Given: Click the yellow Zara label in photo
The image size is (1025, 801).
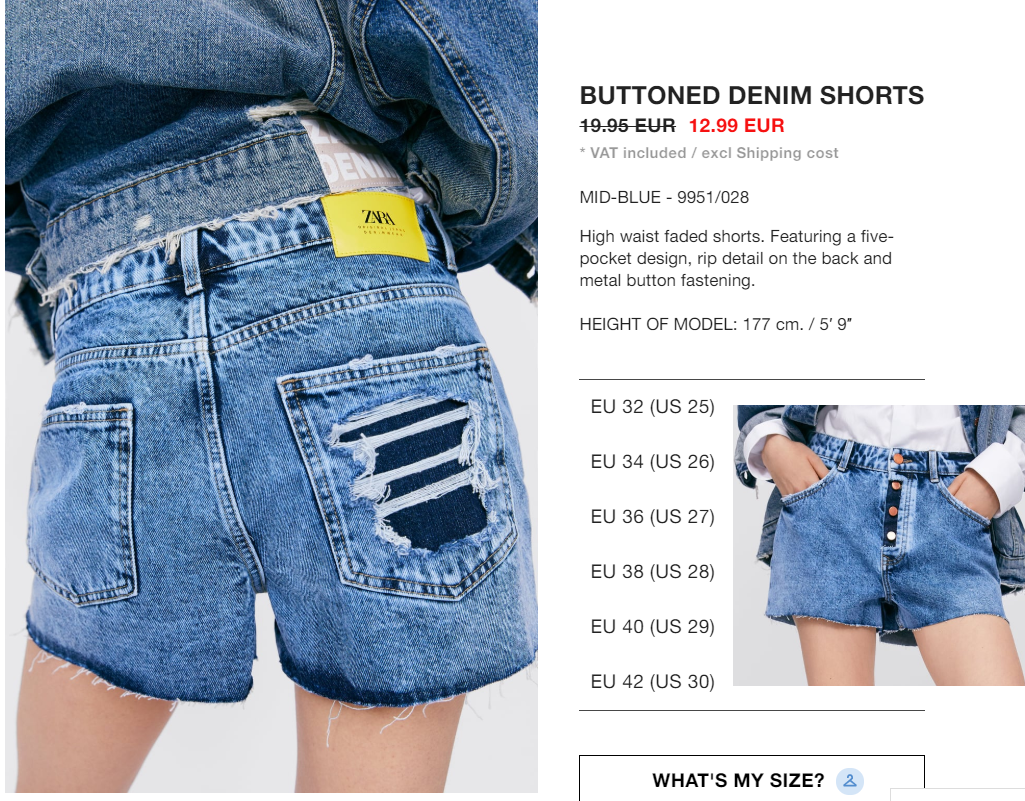Looking at the screenshot, I should pos(376,226).
